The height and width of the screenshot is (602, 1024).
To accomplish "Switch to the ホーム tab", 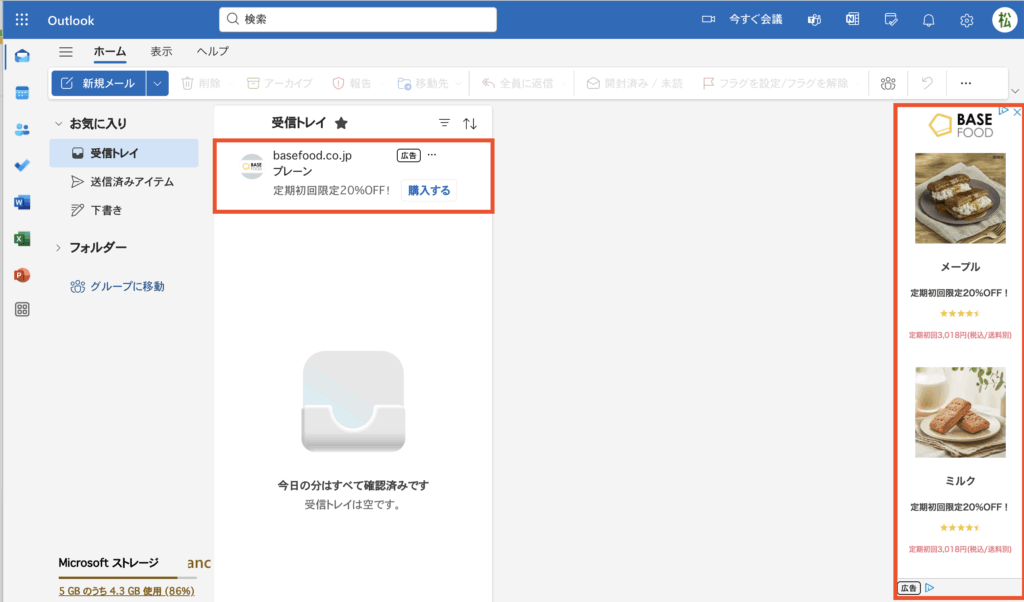I will click(110, 52).
